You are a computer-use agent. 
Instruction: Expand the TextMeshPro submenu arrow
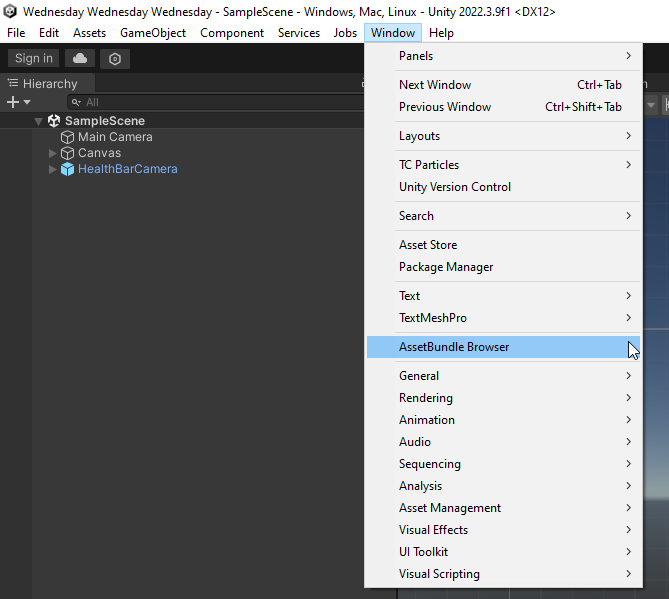pyautogui.click(x=628, y=317)
